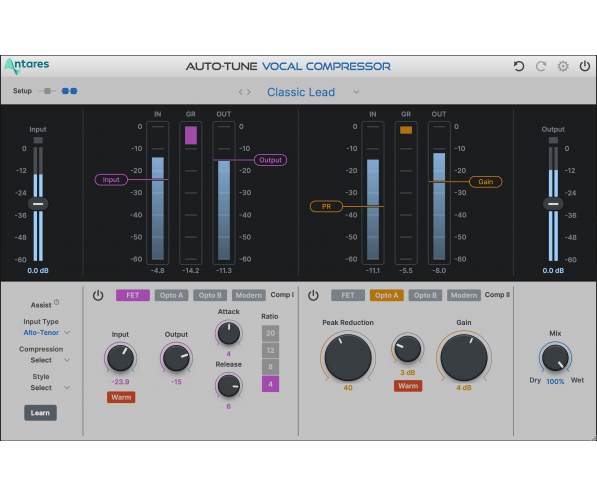Open Style Select dropdown
Screen dimensions: 597x497
(x=67, y=388)
